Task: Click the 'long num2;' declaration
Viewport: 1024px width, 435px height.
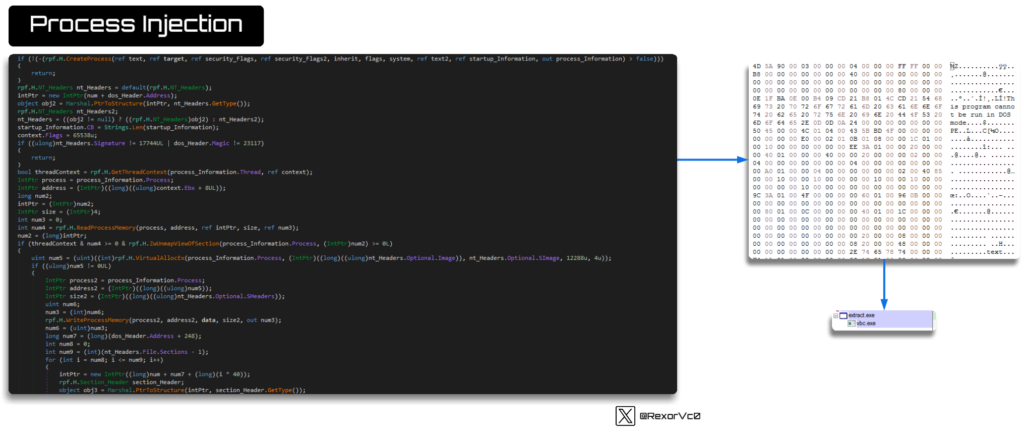Action: pyautogui.click(x=35, y=196)
